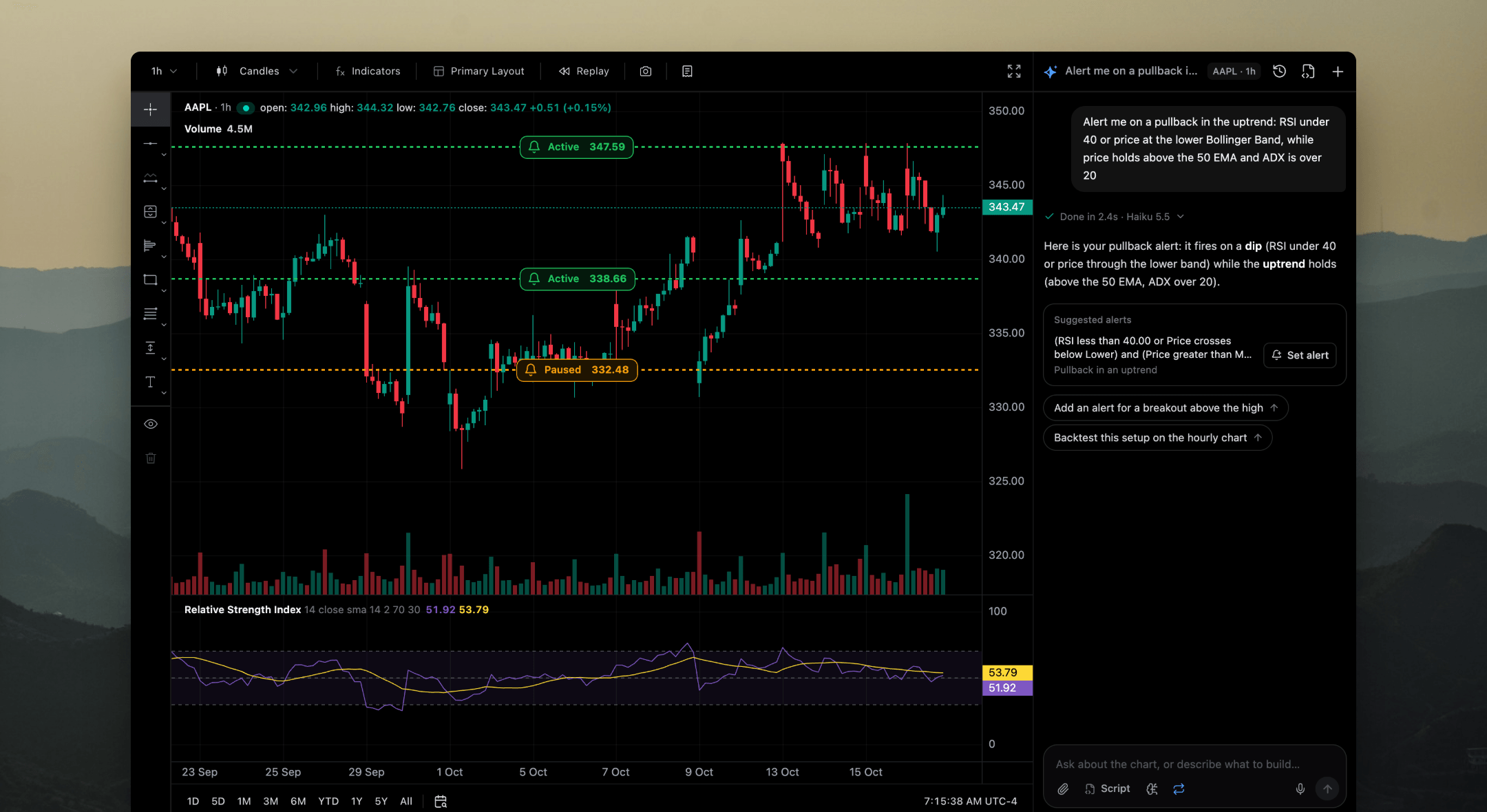Click the Set alert button

(x=1300, y=355)
